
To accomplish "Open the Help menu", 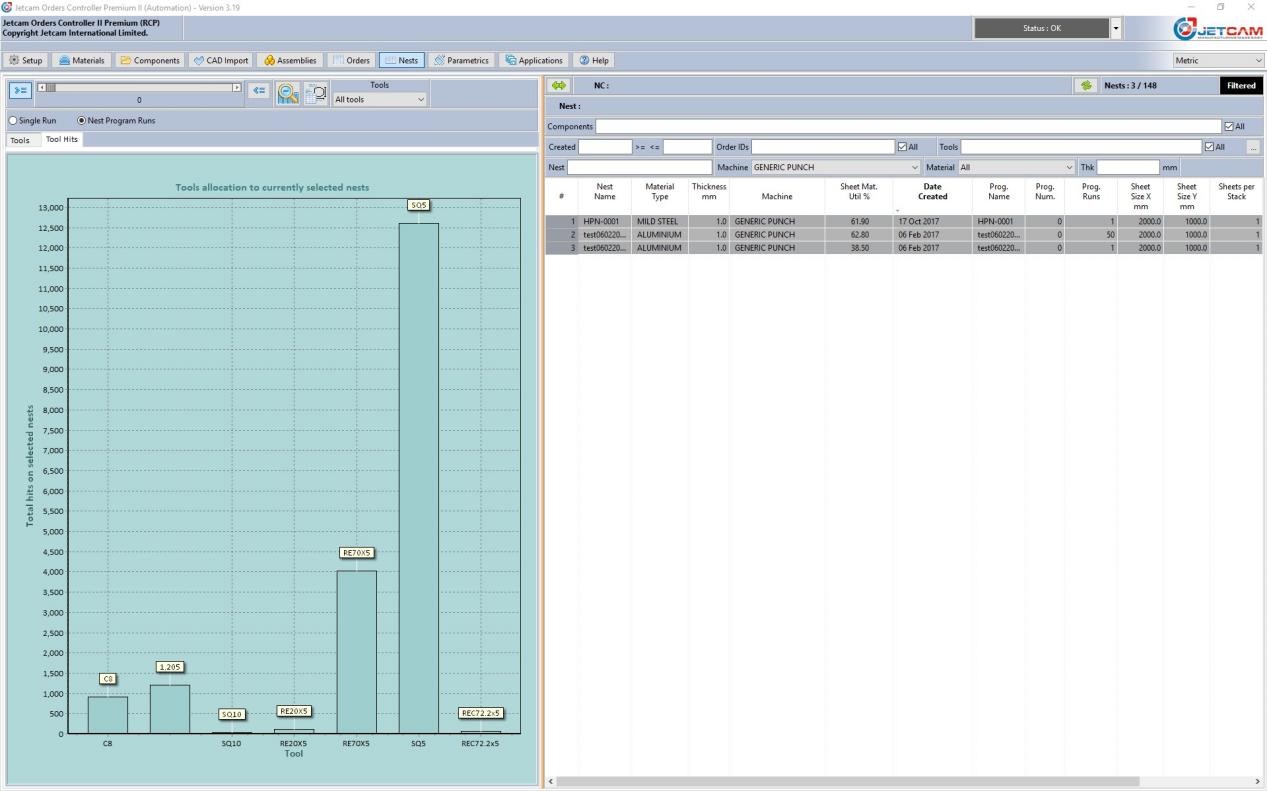I will coord(594,60).
